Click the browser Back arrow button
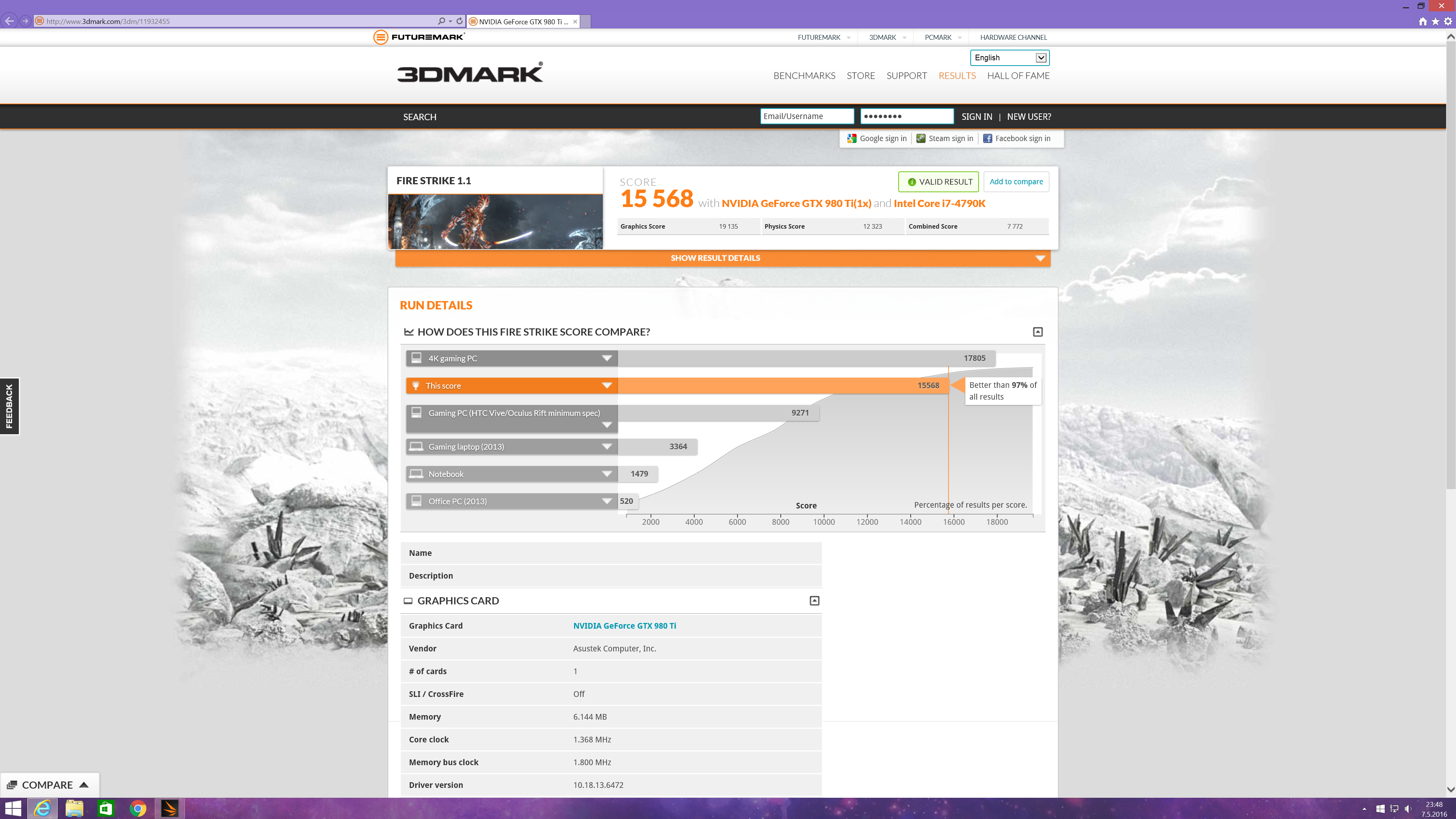Viewport: 1456px width, 819px height. click(x=9, y=21)
